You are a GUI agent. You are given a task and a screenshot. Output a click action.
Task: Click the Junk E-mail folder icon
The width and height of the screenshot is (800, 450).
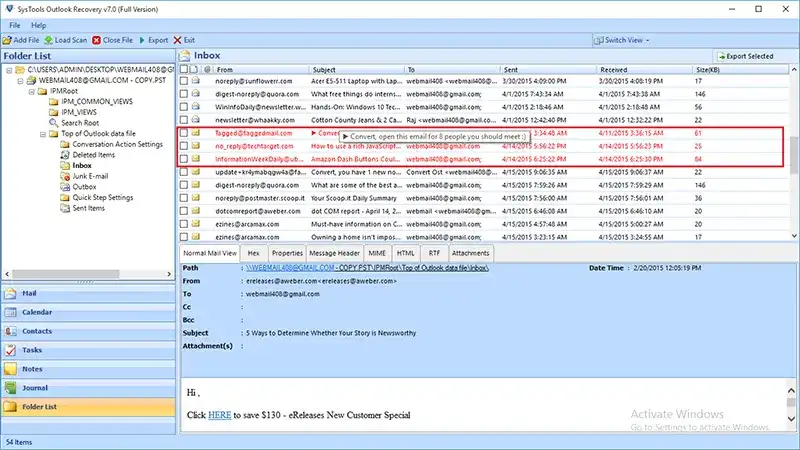65,176
